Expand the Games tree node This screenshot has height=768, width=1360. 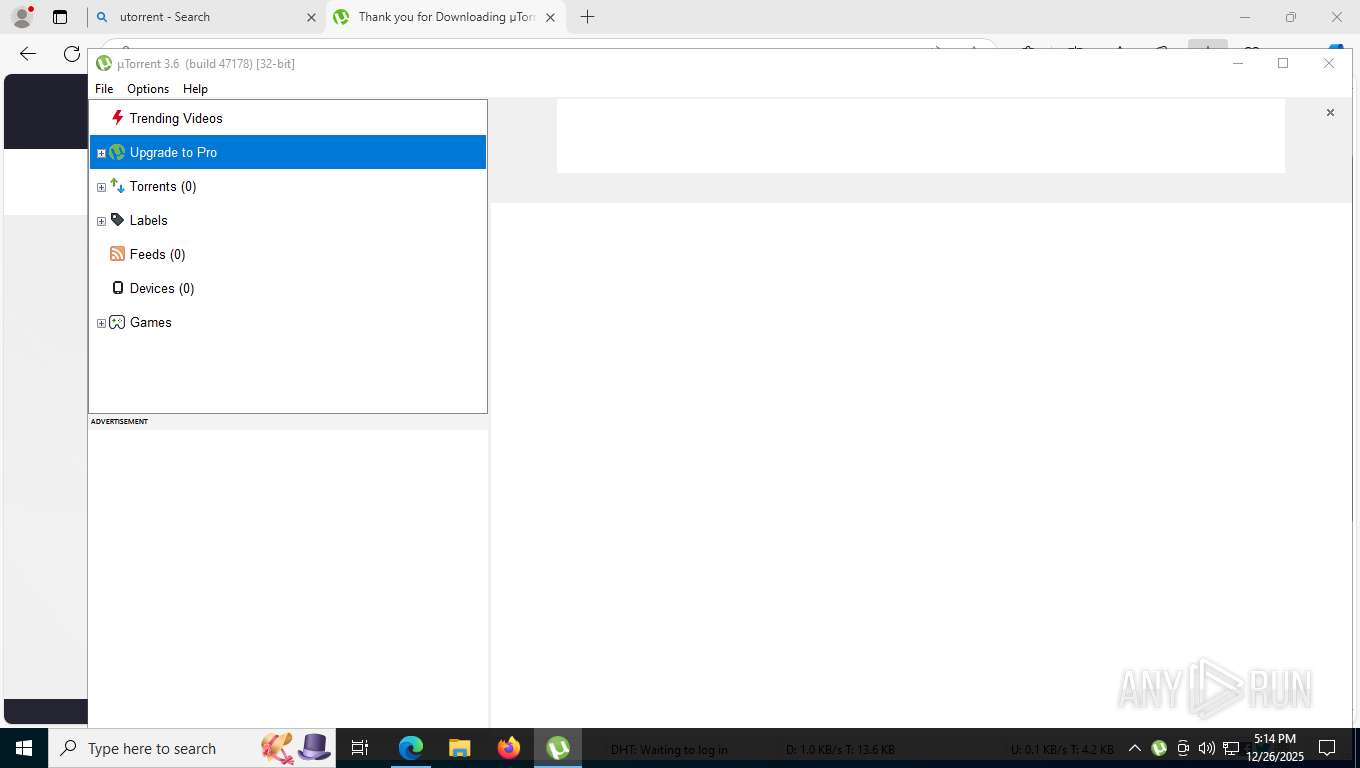click(x=101, y=323)
